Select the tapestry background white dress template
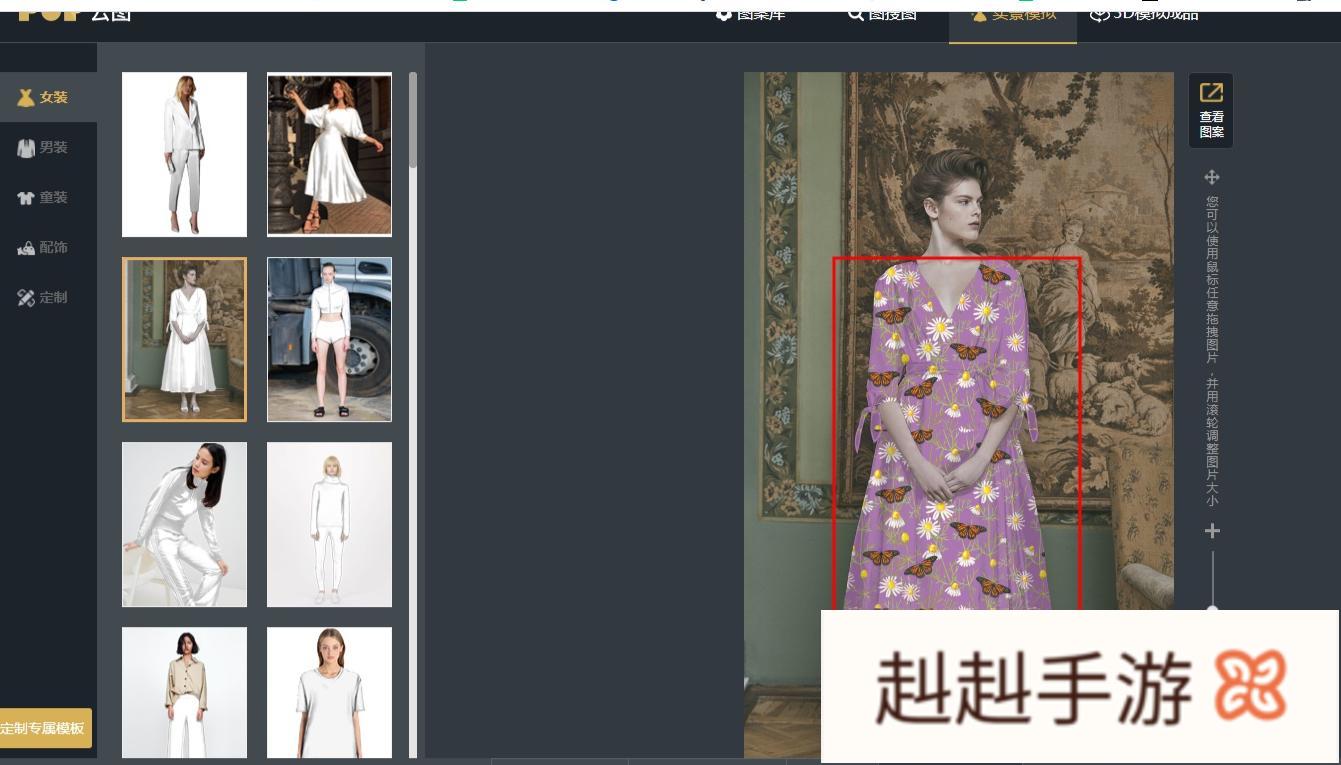The image size is (1341, 765). point(184,339)
